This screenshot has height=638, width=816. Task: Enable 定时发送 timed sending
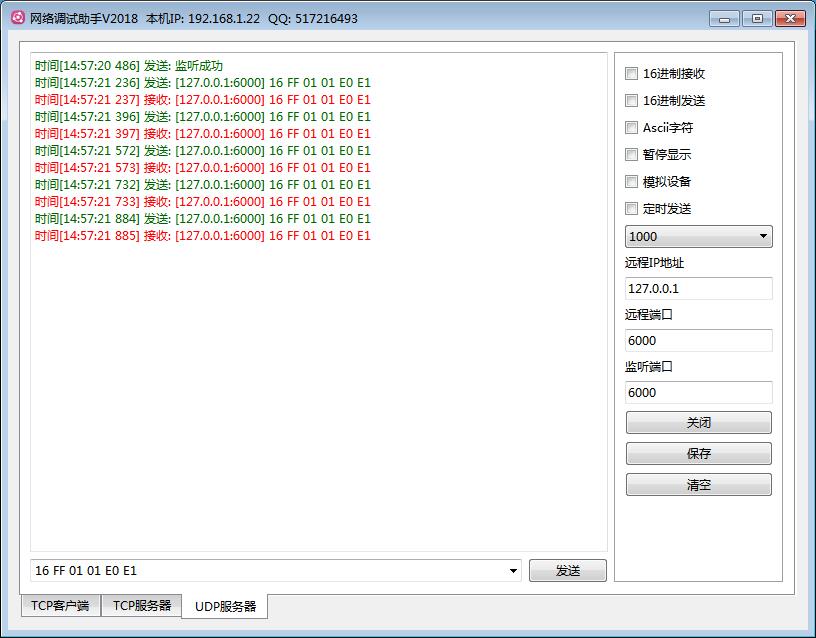(631, 208)
